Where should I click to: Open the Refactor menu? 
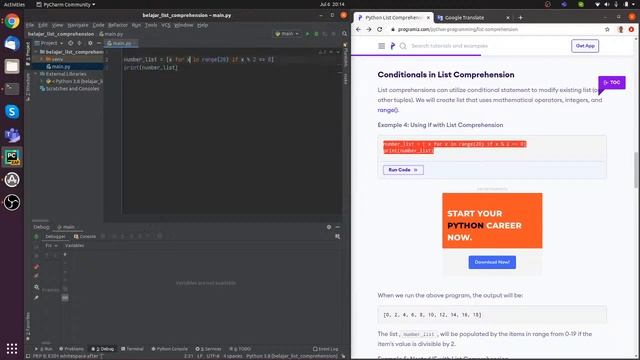pos(118,25)
